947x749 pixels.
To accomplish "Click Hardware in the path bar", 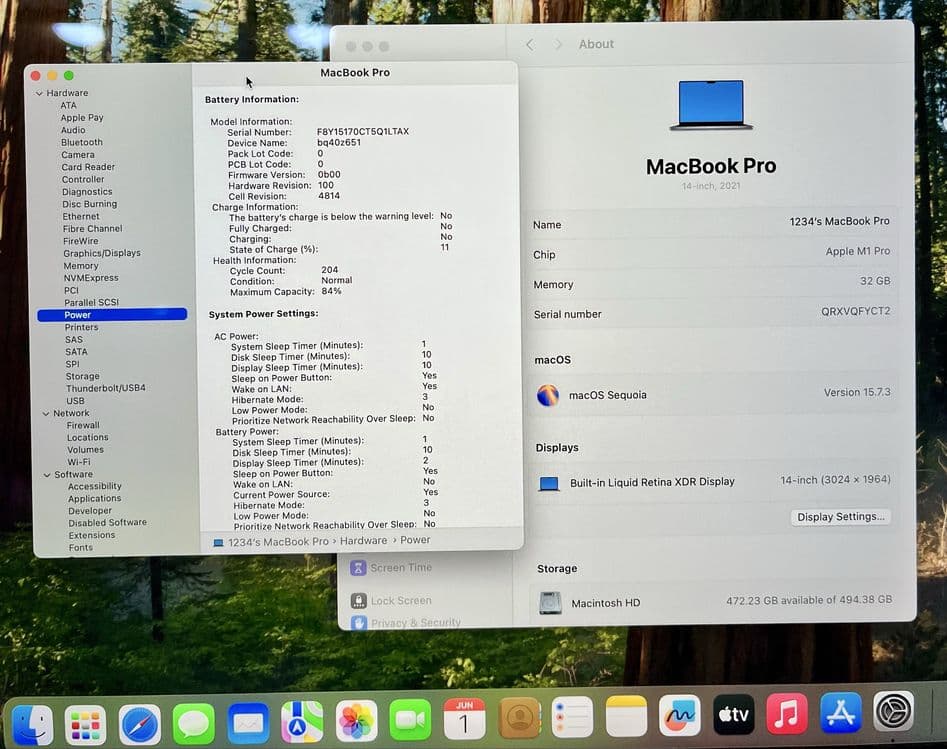I will [364, 541].
